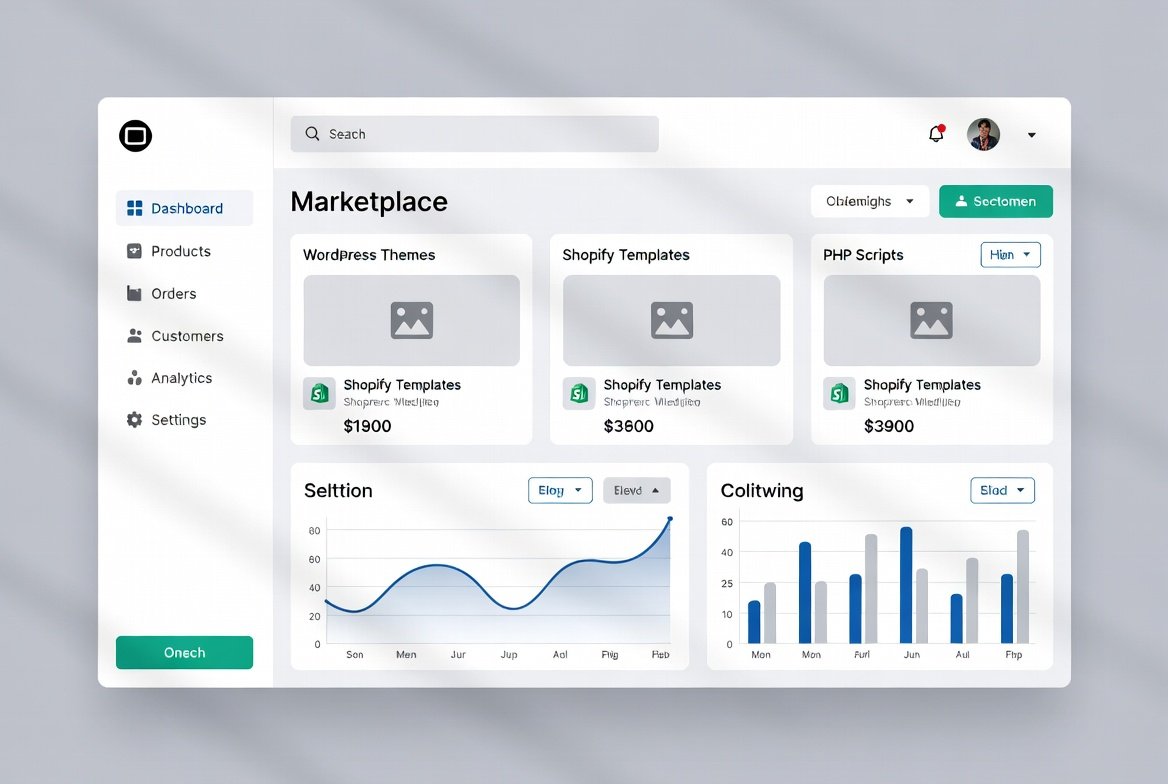The image size is (1168, 784).
Task: Click the app logo in the top-left corner
Action: [x=135, y=136]
